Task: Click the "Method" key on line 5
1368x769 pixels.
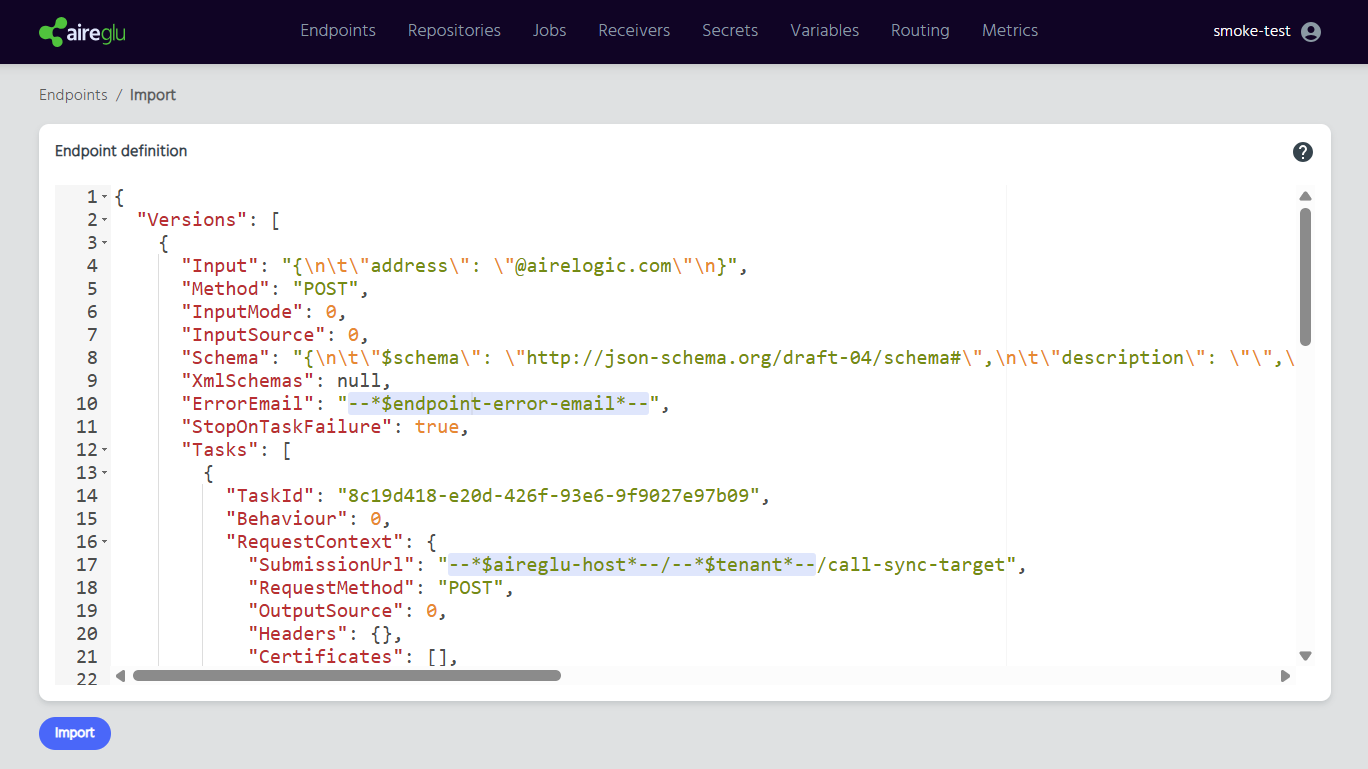Action: [226, 289]
